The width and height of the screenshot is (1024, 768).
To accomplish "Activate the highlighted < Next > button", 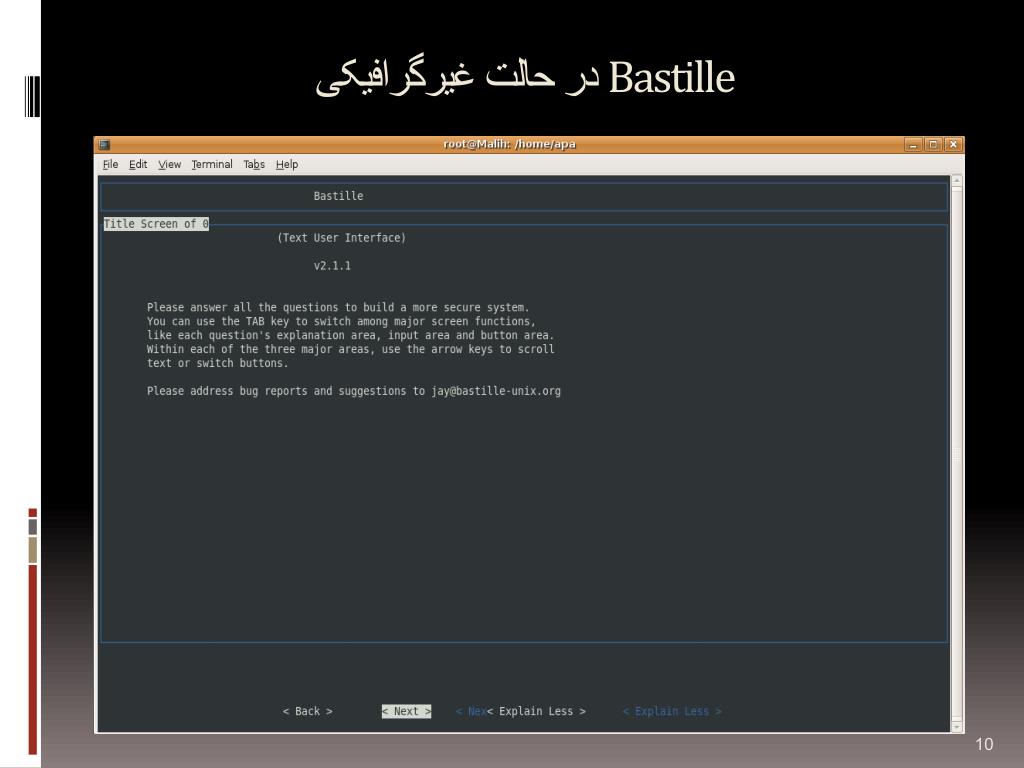I will click(x=406, y=711).
